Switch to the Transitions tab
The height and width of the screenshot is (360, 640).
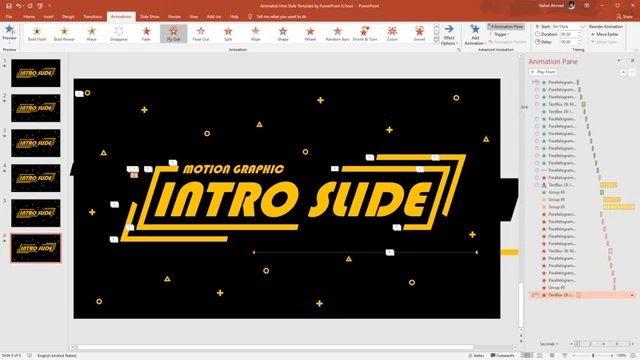pyautogui.click(x=93, y=17)
